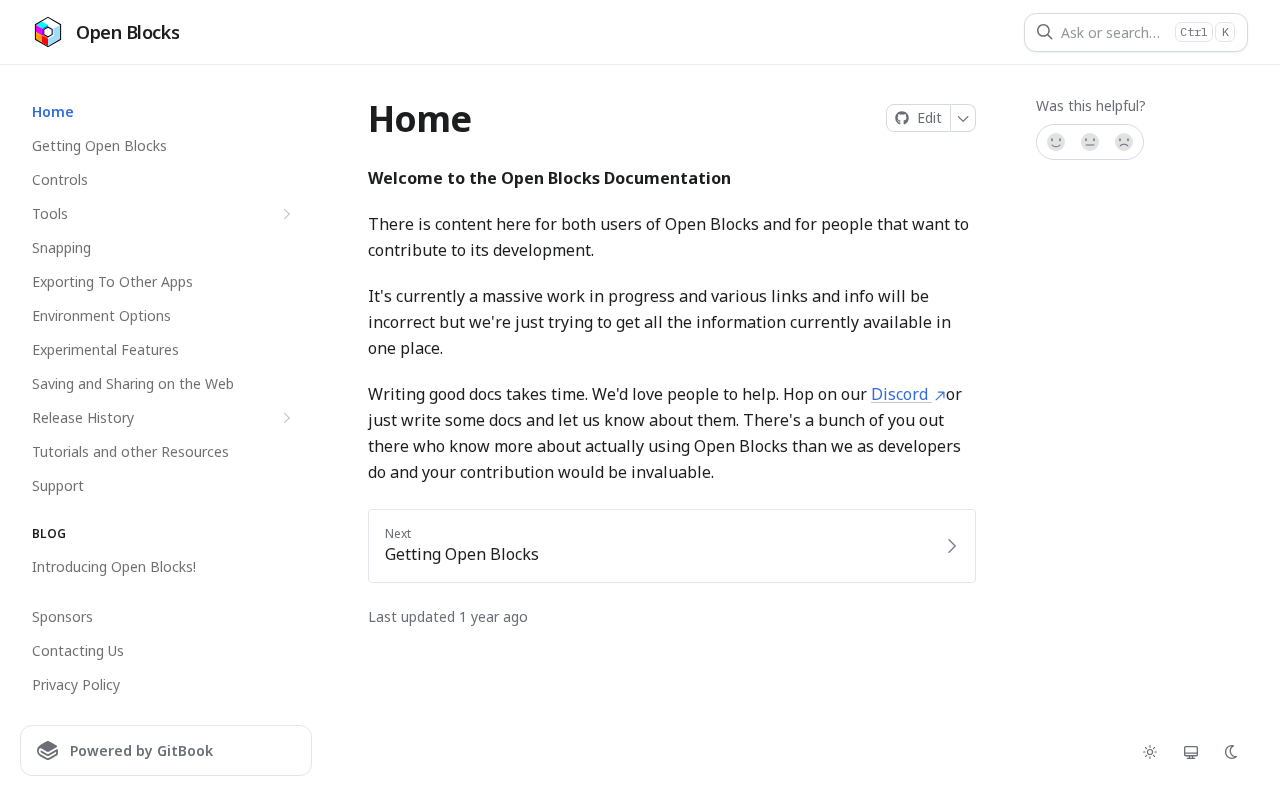Switch to dark theme
This screenshot has height=800, width=1280.
click(1232, 752)
